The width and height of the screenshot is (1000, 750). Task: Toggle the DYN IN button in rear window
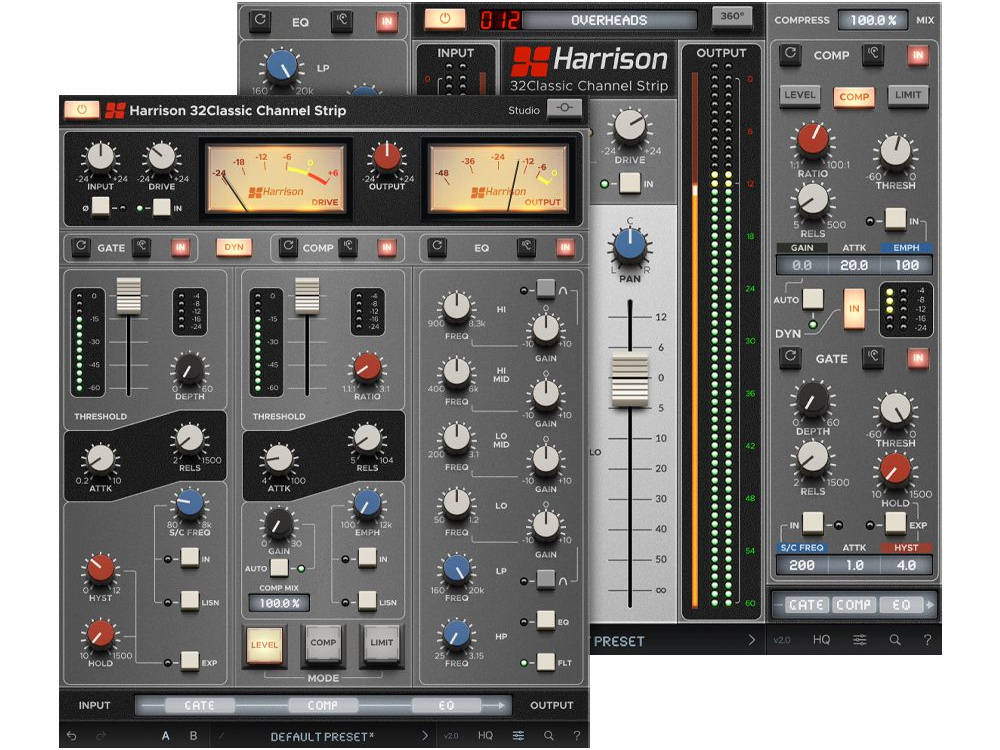point(854,309)
